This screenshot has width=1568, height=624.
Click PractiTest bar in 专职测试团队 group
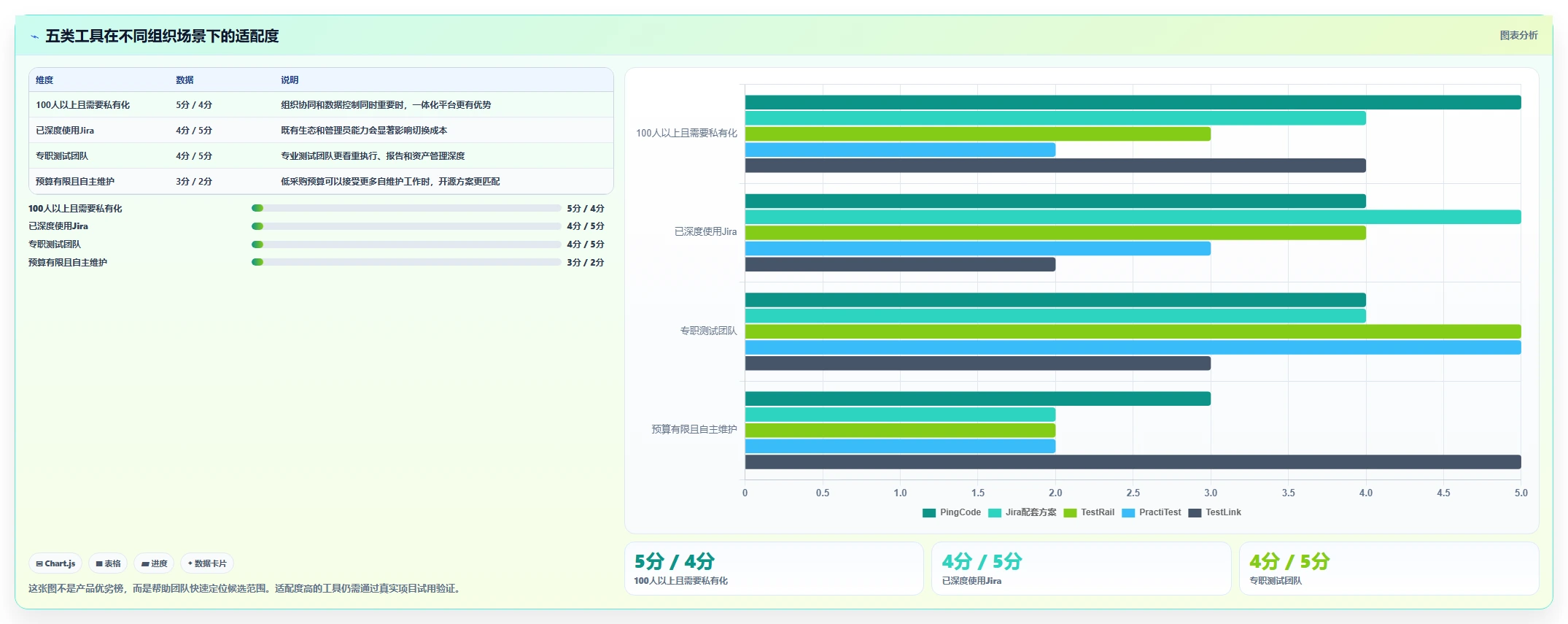coord(1133,347)
